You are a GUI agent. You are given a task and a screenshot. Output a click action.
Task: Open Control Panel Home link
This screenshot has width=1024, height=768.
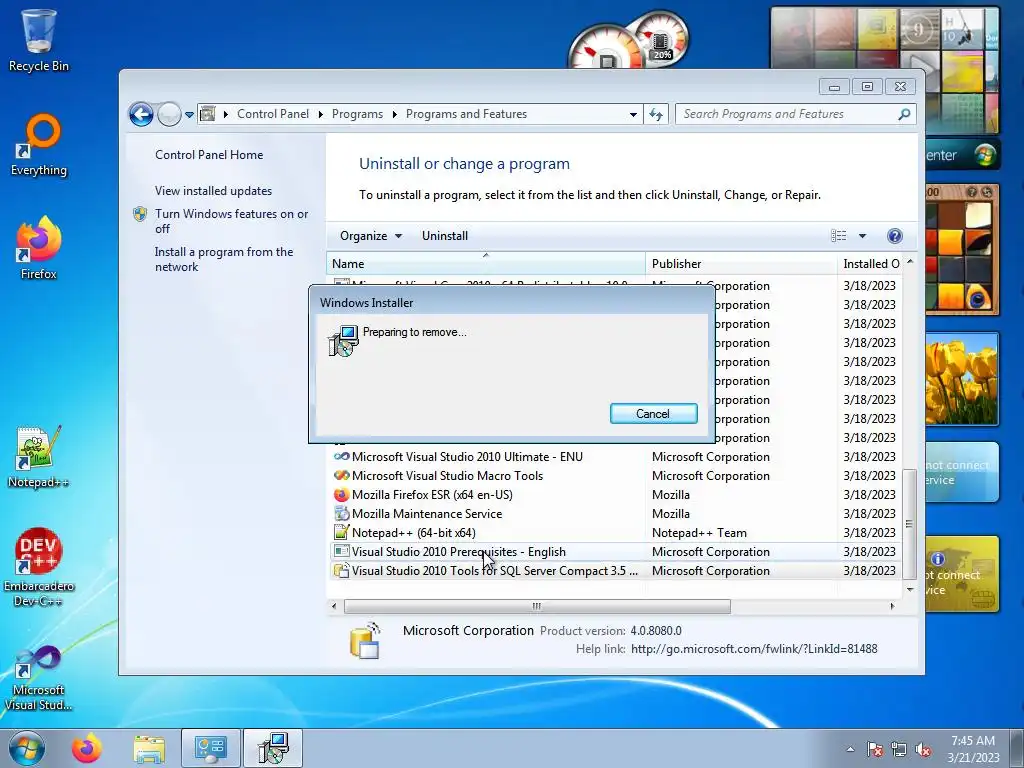click(209, 155)
